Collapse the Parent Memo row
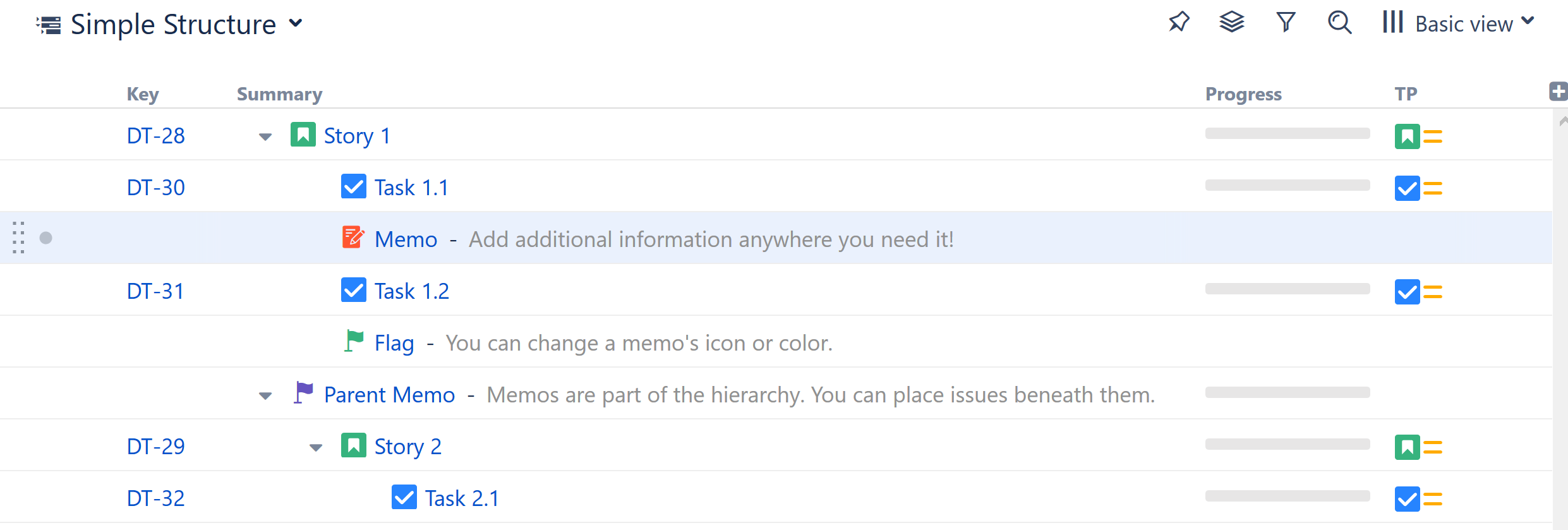 (x=265, y=395)
